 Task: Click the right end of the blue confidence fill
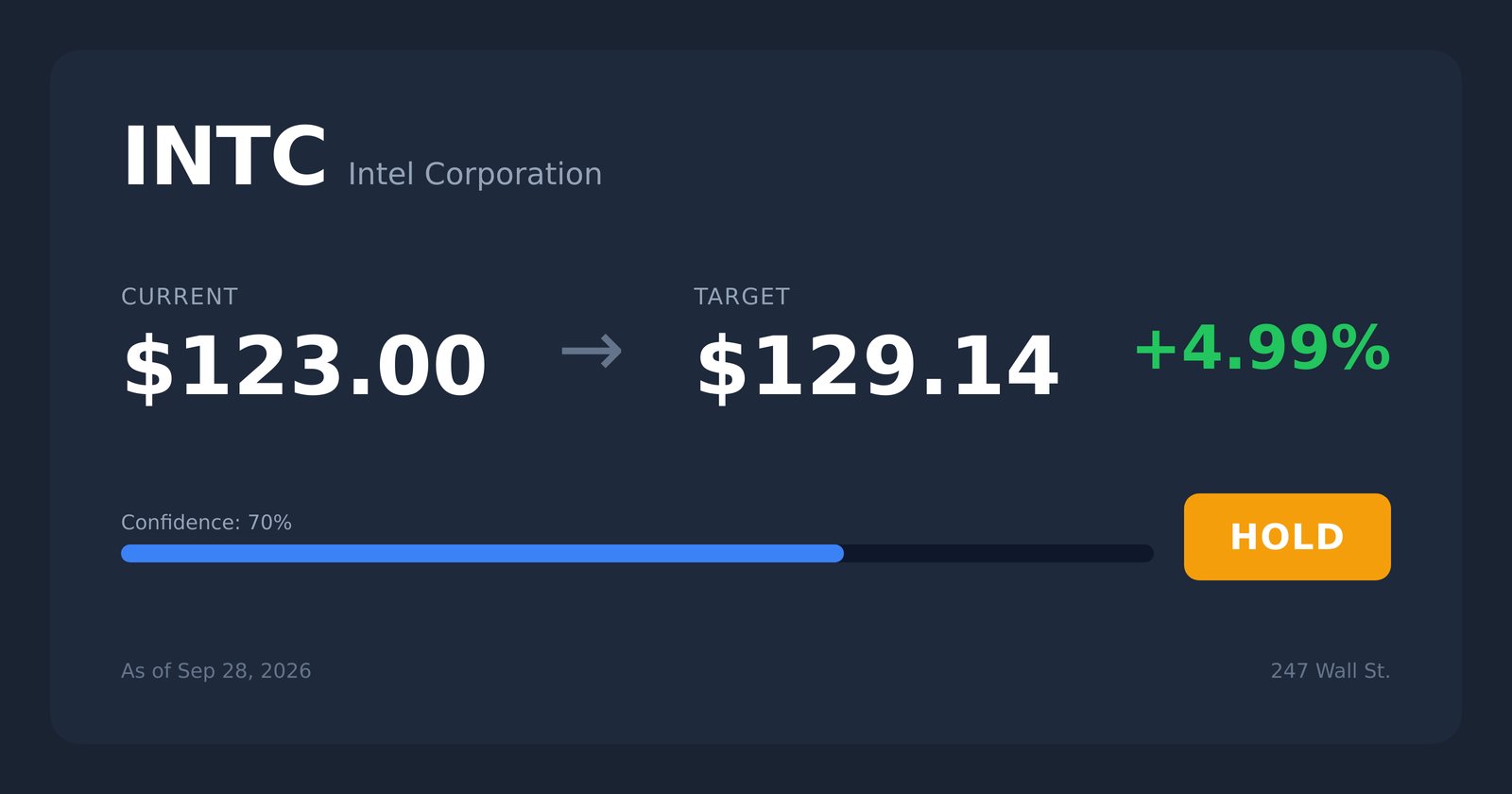837,553
